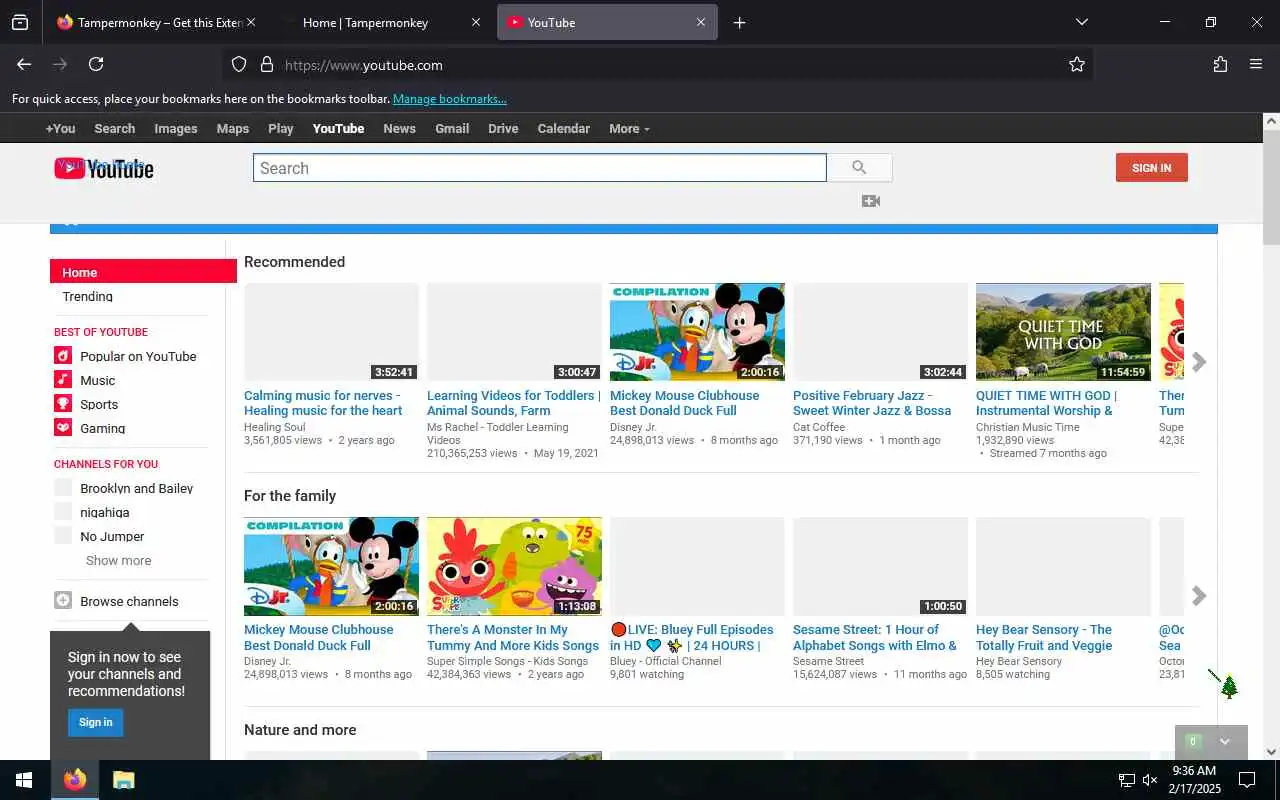Select Trending in the sidebar
This screenshot has height=800, width=1280.
[x=87, y=296]
